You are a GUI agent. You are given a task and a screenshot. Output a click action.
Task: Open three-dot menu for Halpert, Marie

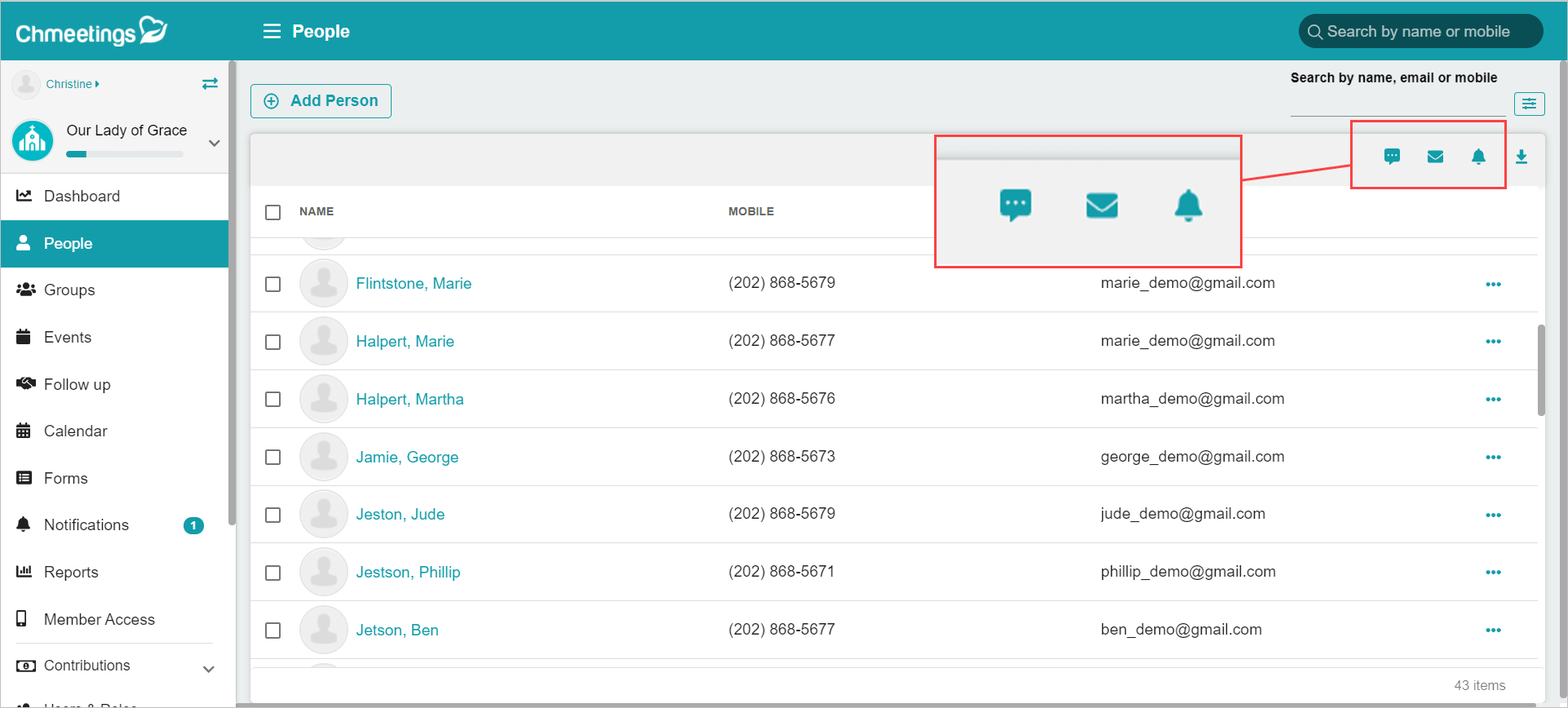tap(1493, 342)
